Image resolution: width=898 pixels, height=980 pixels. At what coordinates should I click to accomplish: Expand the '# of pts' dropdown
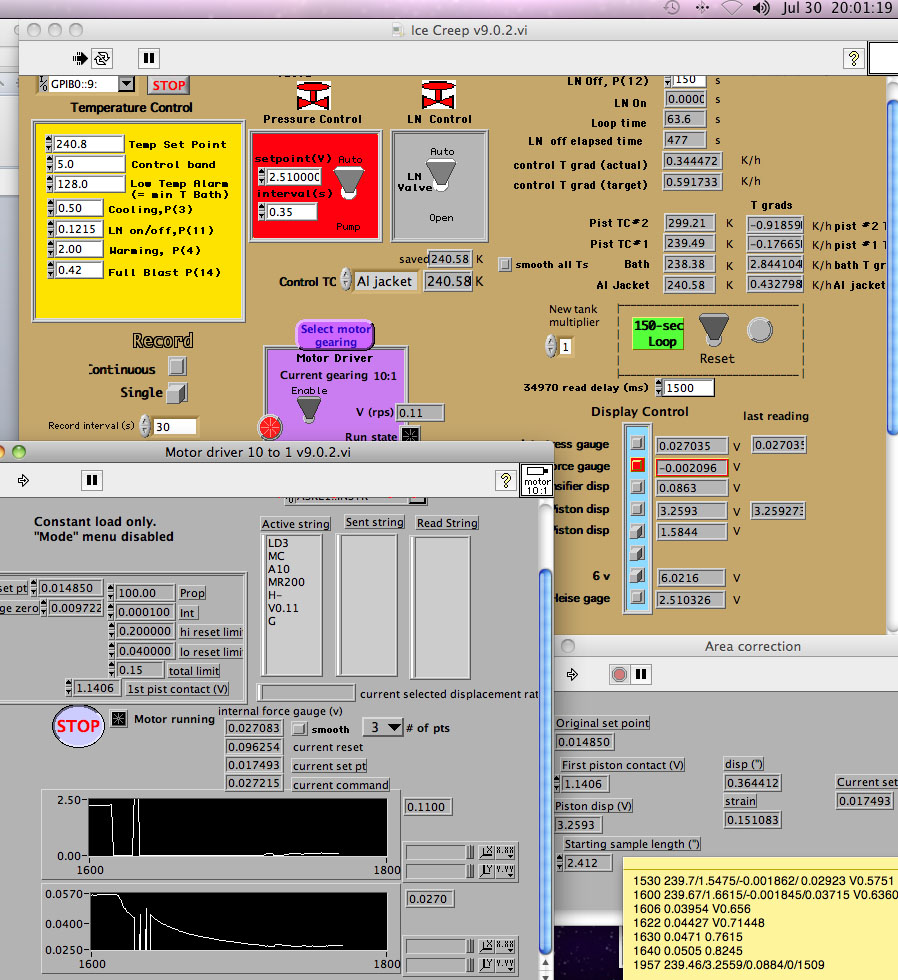click(x=383, y=727)
